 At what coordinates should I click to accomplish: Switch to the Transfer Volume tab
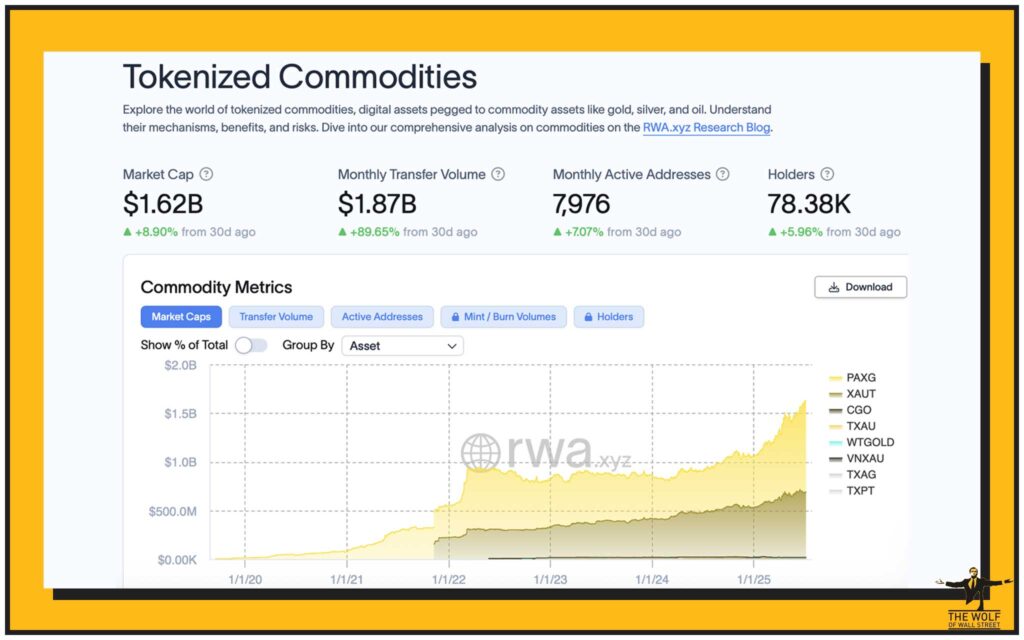(276, 317)
